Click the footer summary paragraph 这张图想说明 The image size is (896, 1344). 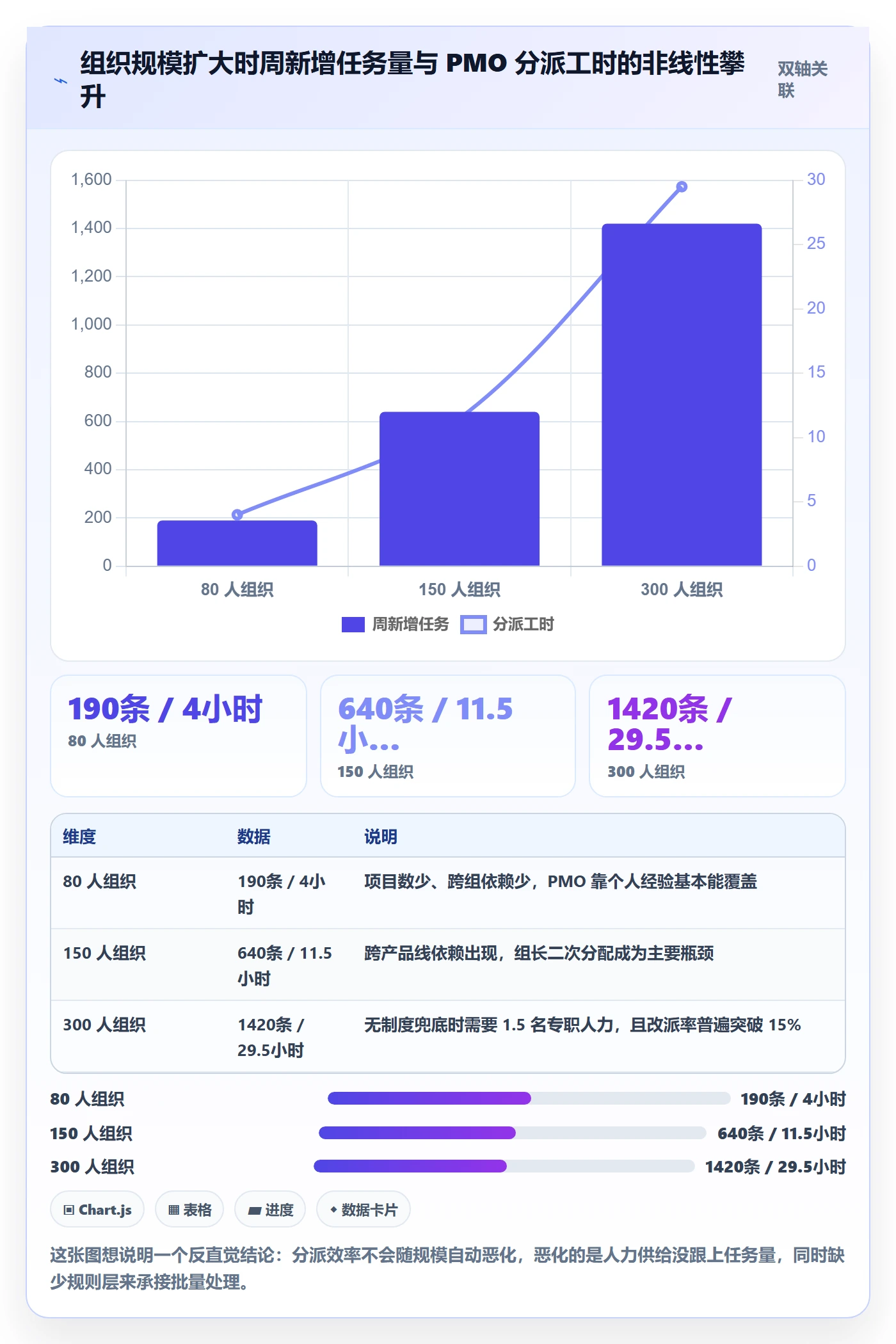click(447, 1268)
